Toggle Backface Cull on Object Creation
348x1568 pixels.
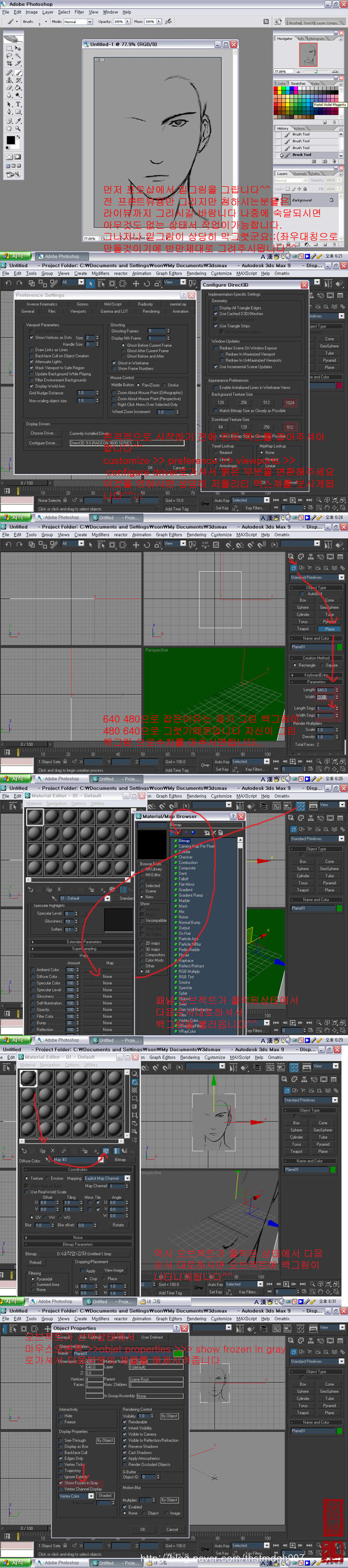pos(32,356)
